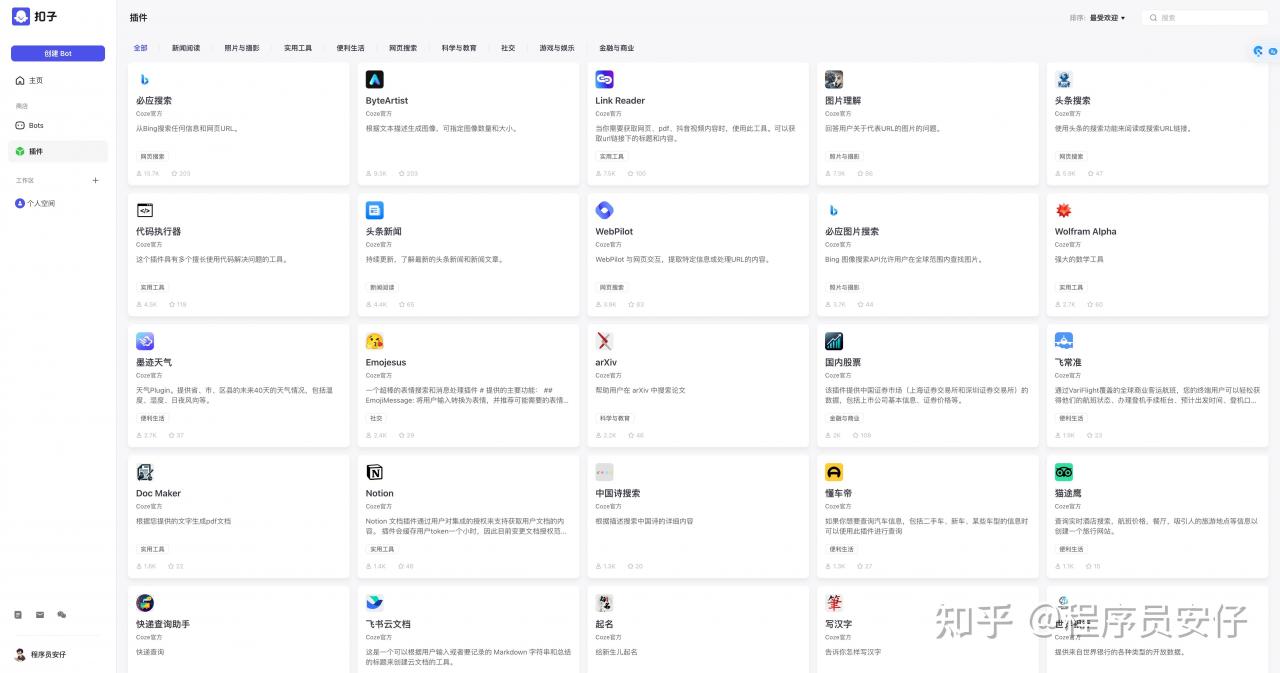Add a workspace with the plus icon
Screen dimensions: 1280x673
96,181
